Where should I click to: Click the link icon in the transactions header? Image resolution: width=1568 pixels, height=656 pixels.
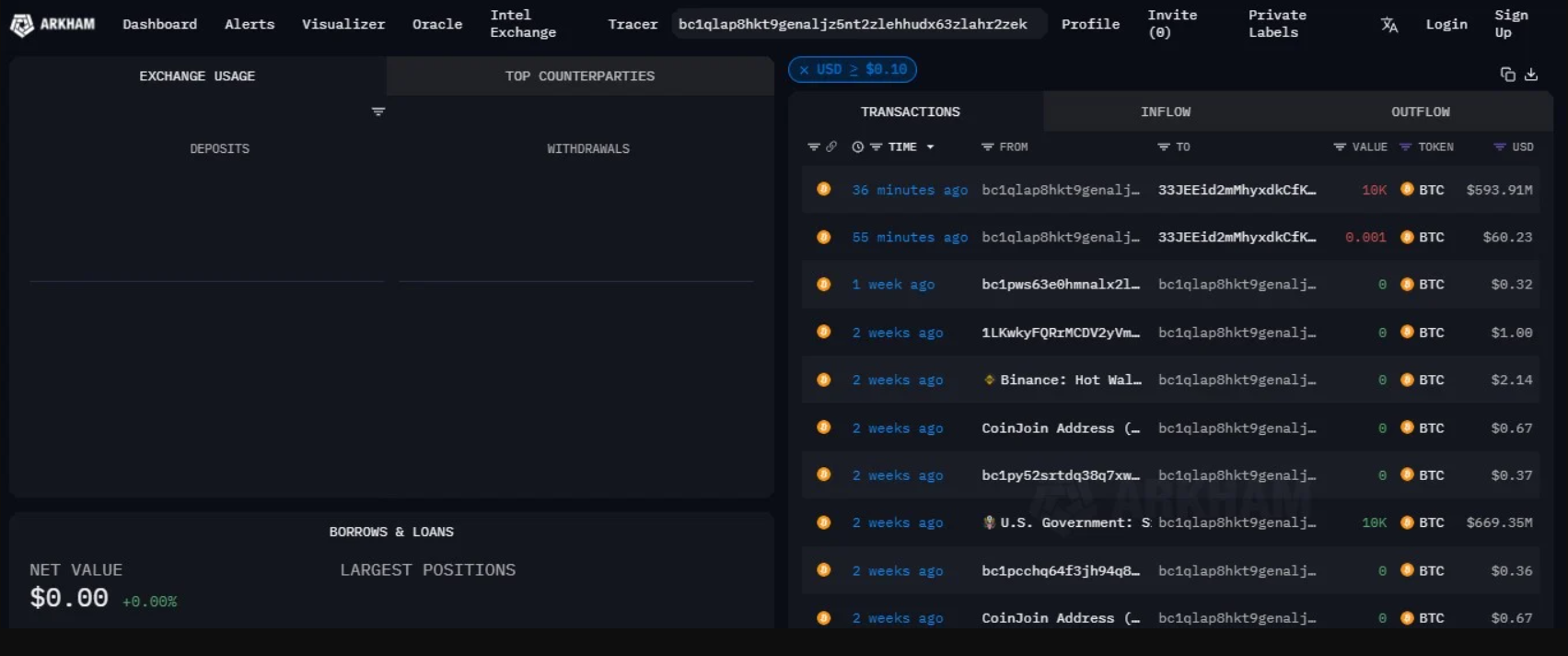pos(831,146)
